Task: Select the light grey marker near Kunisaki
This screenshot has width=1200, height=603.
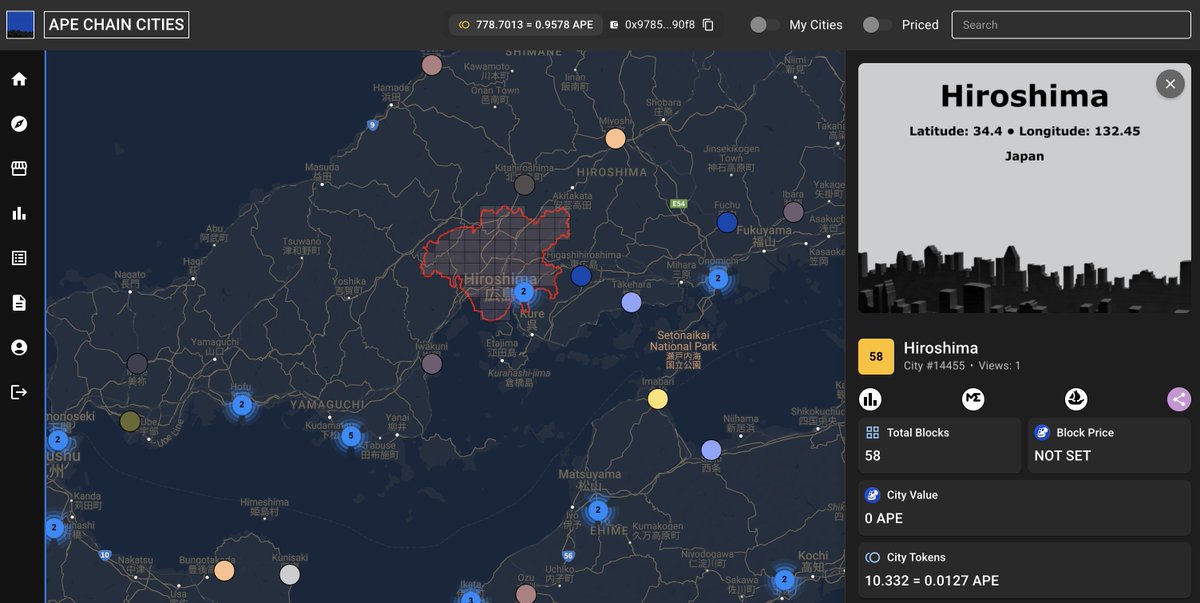Action: (289, 575)
